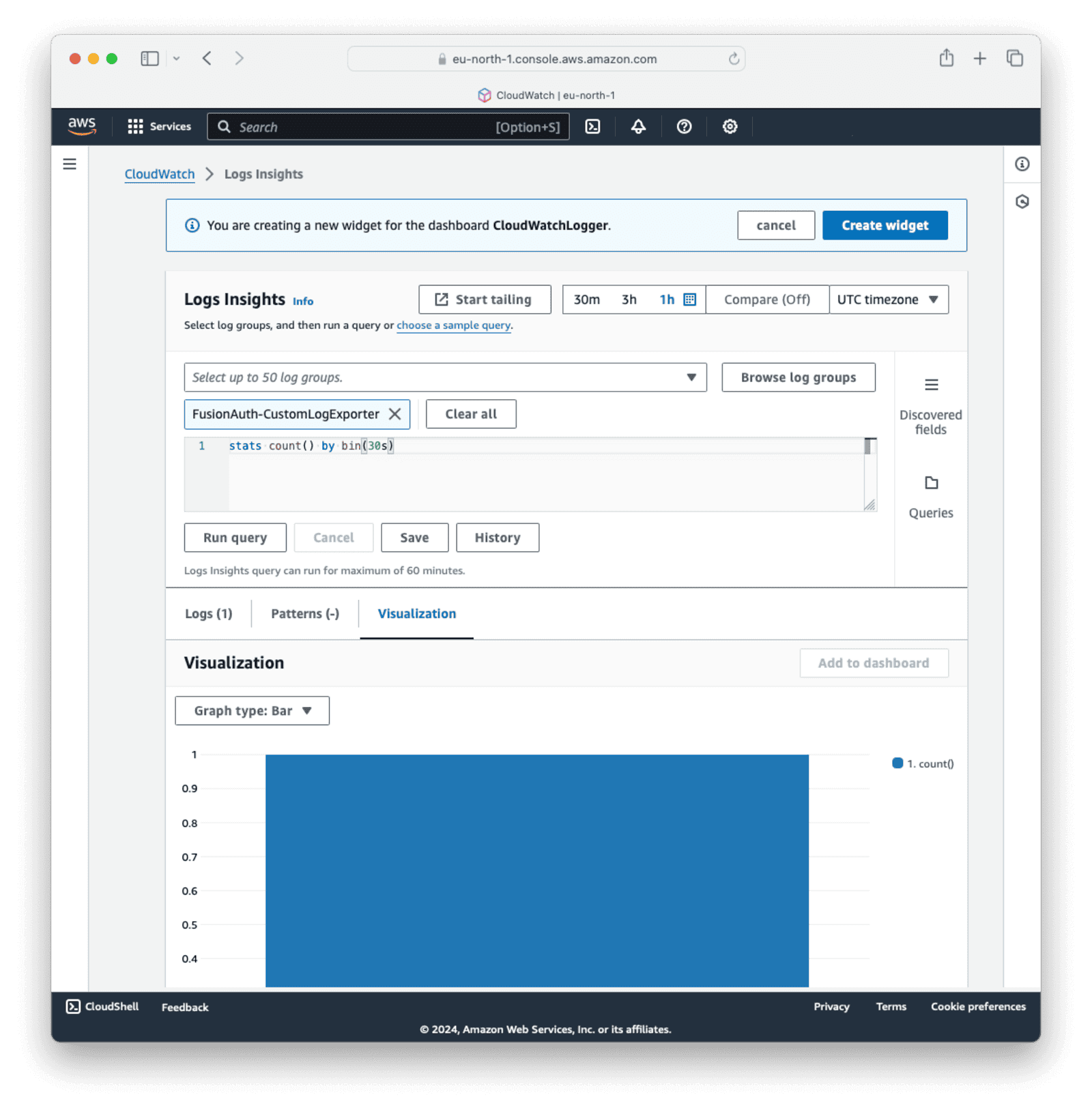
Task: Expand the Safari sidebar options chevron
Action: (176, 59)
